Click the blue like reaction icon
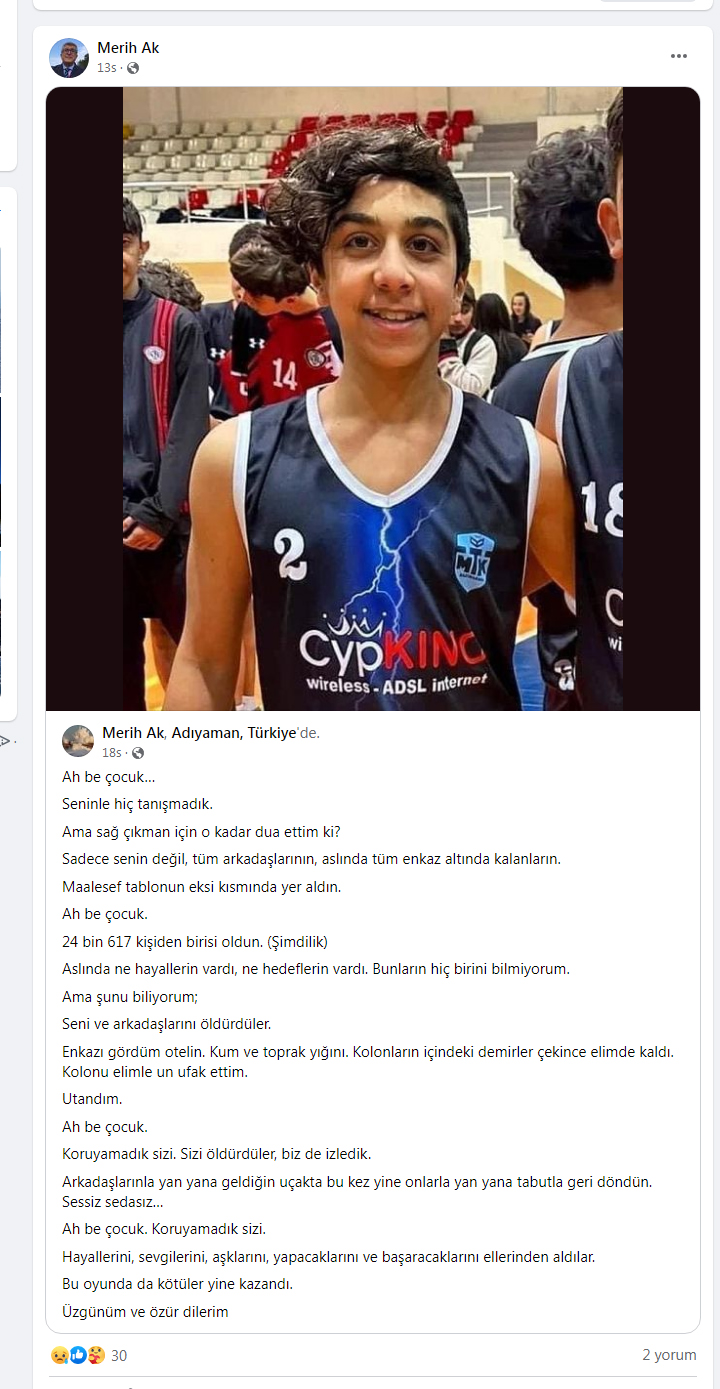 point(78,1356)
